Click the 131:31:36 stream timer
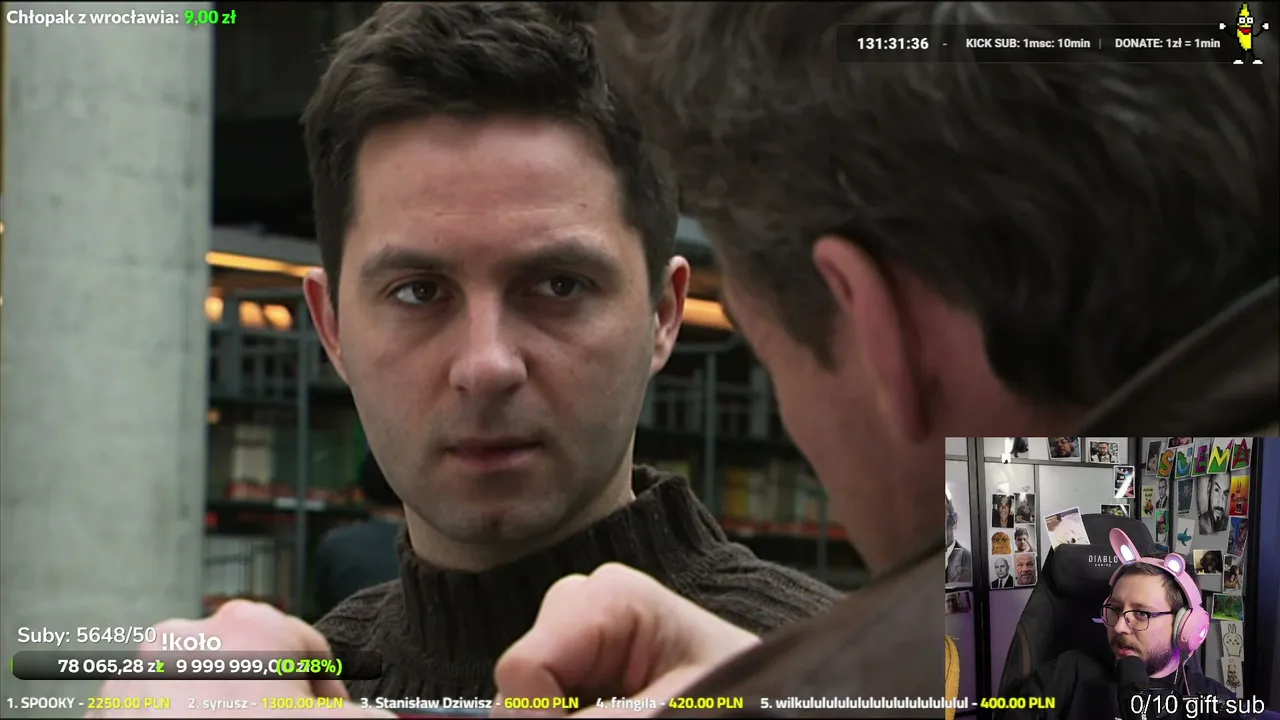The image size is (1280, 720). tap(892, 44)
